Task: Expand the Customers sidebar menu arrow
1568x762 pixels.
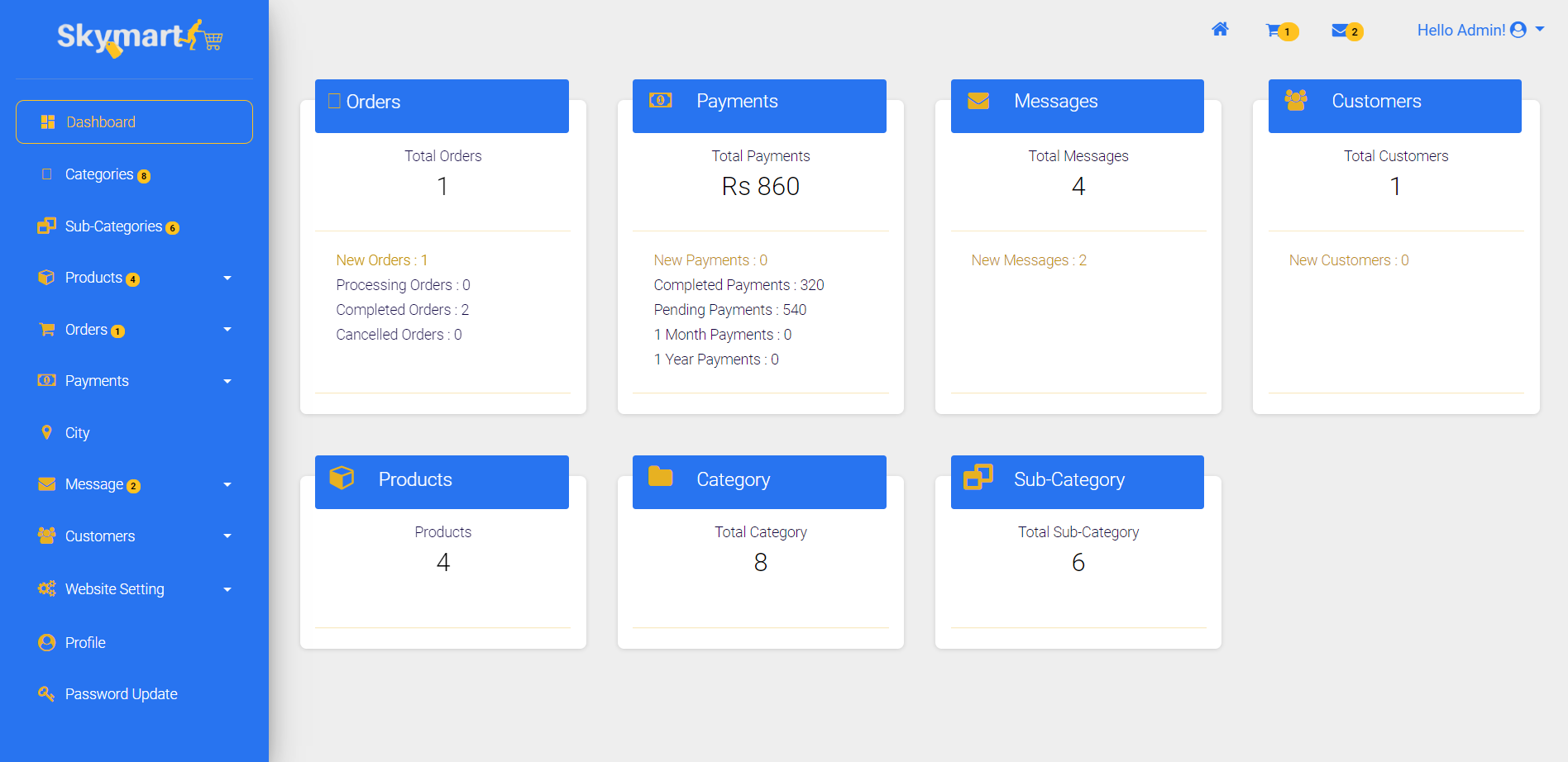Action: point(227,536)
